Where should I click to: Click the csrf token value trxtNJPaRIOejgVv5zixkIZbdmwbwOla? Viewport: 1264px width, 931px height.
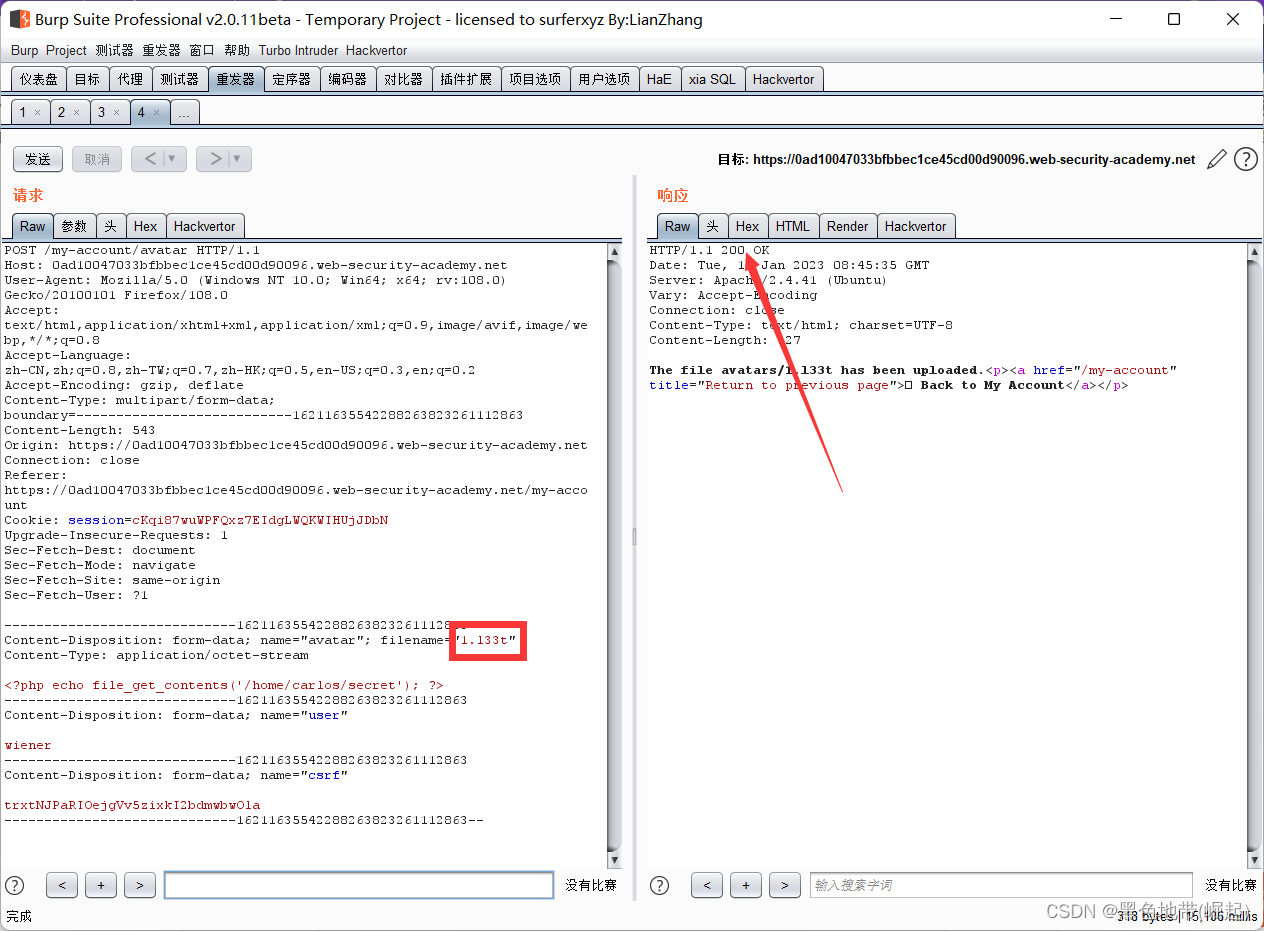(x=132, y=805)
